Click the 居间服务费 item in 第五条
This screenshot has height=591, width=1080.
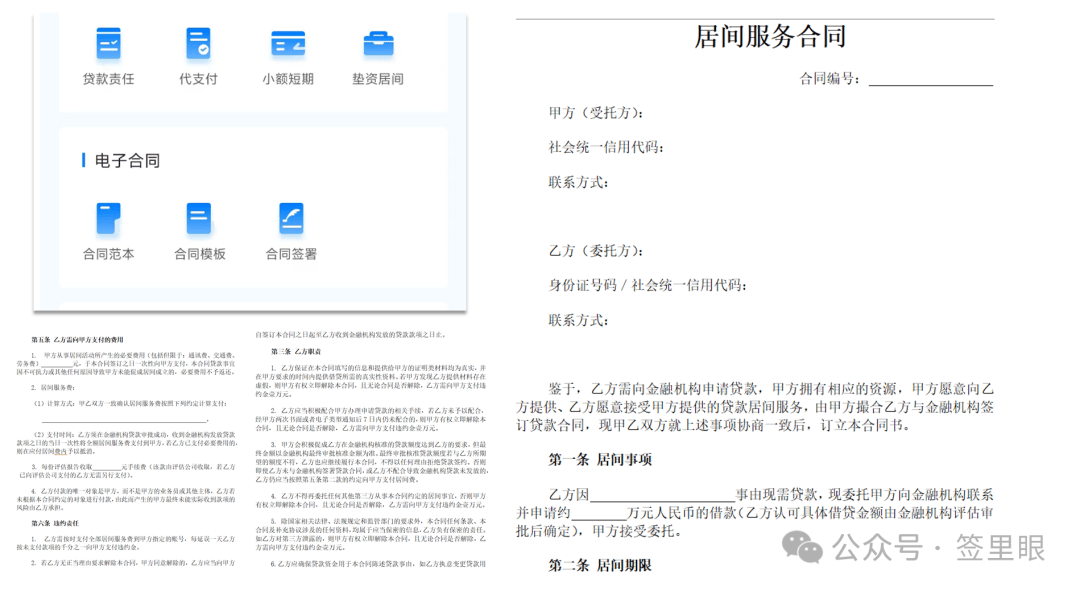(x=53, y=388)
